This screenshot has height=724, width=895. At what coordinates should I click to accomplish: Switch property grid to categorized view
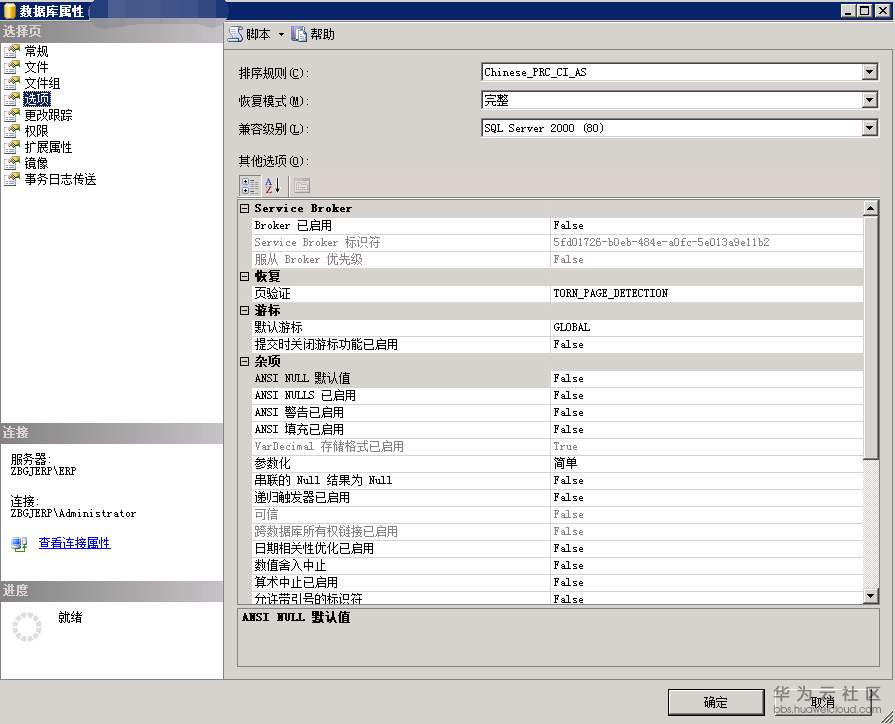pos(249,186)
